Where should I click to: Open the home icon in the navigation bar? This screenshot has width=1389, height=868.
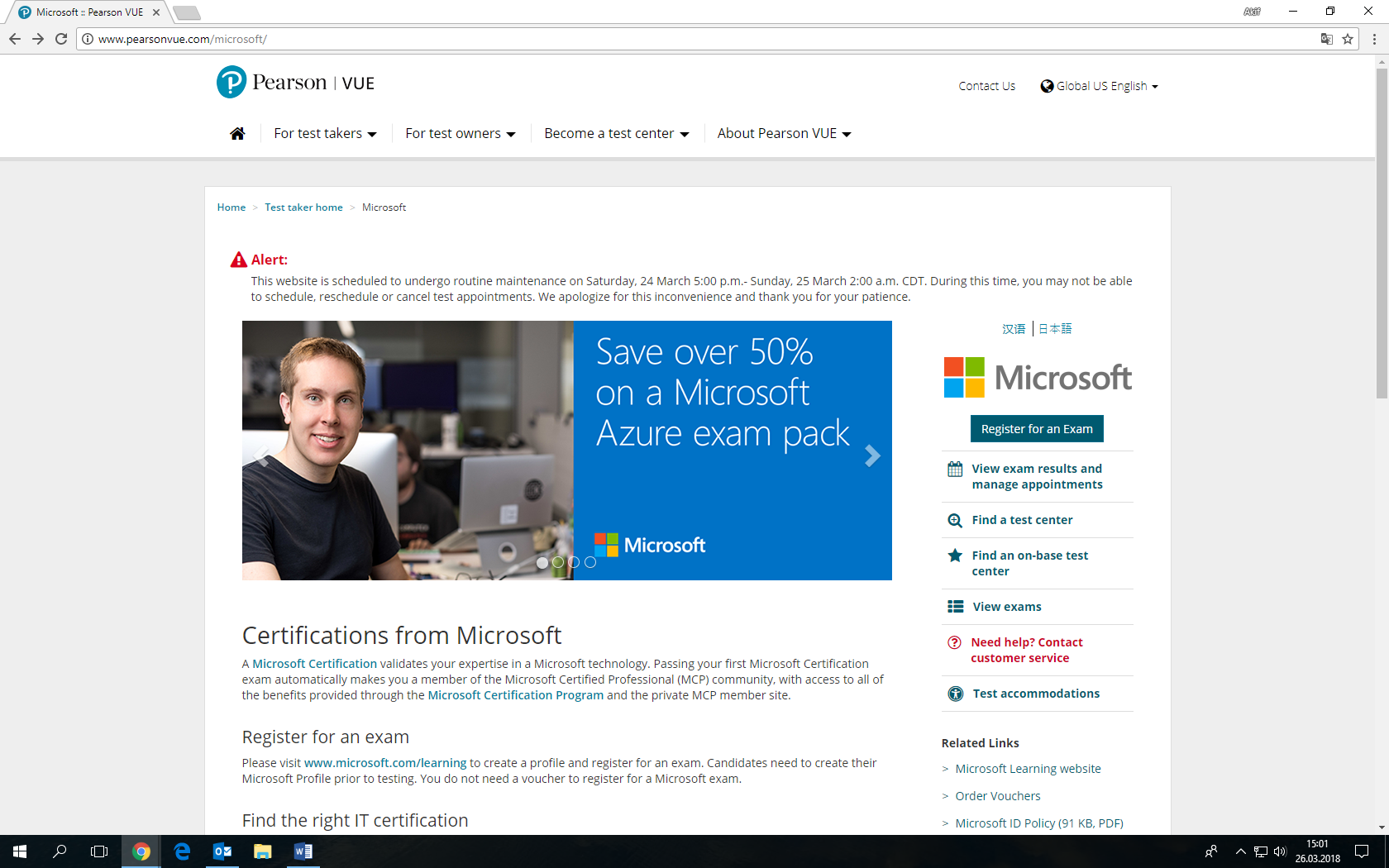237,133
